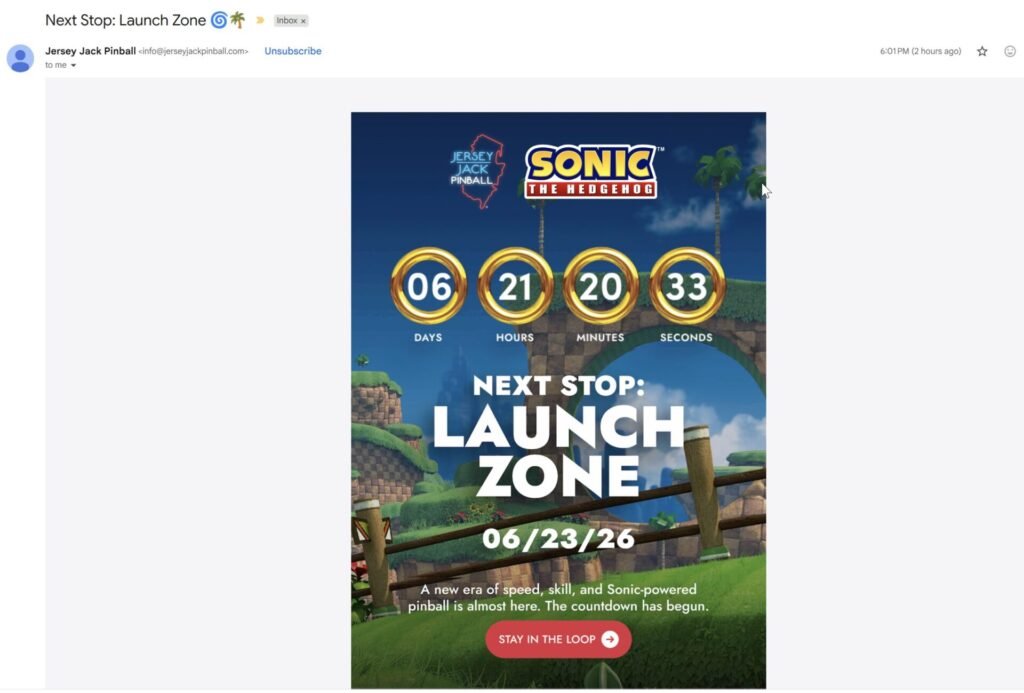
Task: Click the gold ring showing 33 seconds
Action: [686, 285]
